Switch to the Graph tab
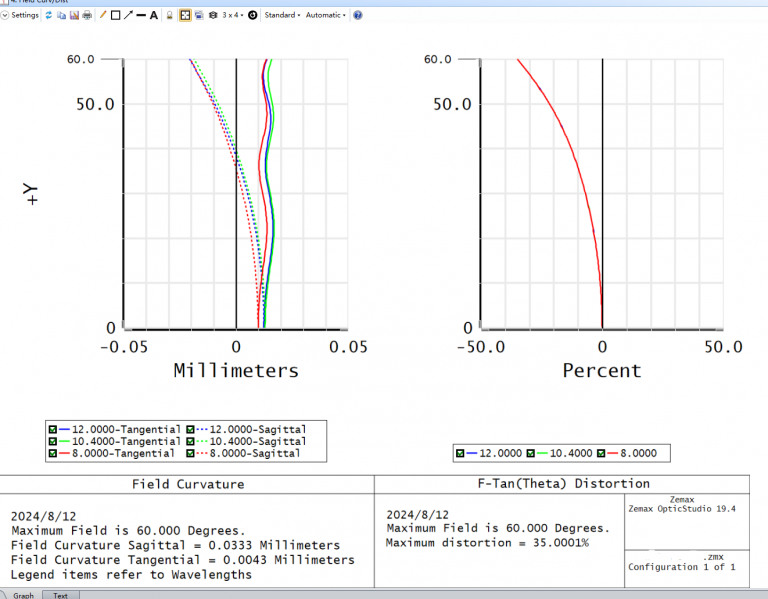Screen dimensions: 768x599 23,595
